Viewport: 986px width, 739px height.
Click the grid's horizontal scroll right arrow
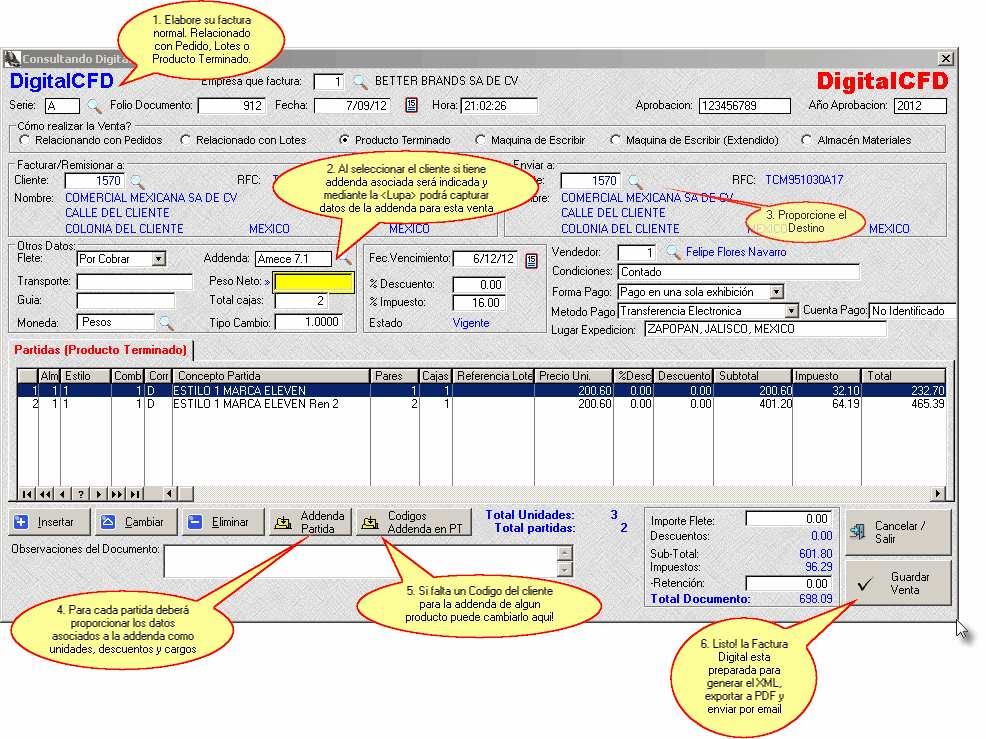(938, 494)
